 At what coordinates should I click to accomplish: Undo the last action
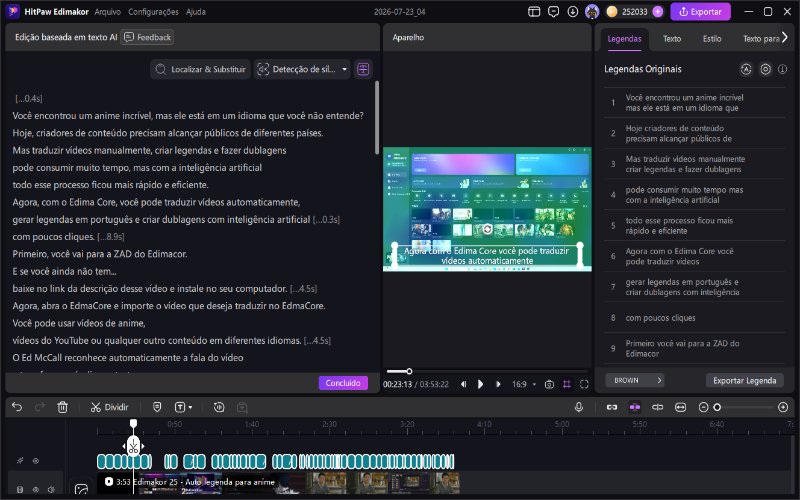[17, 407]
